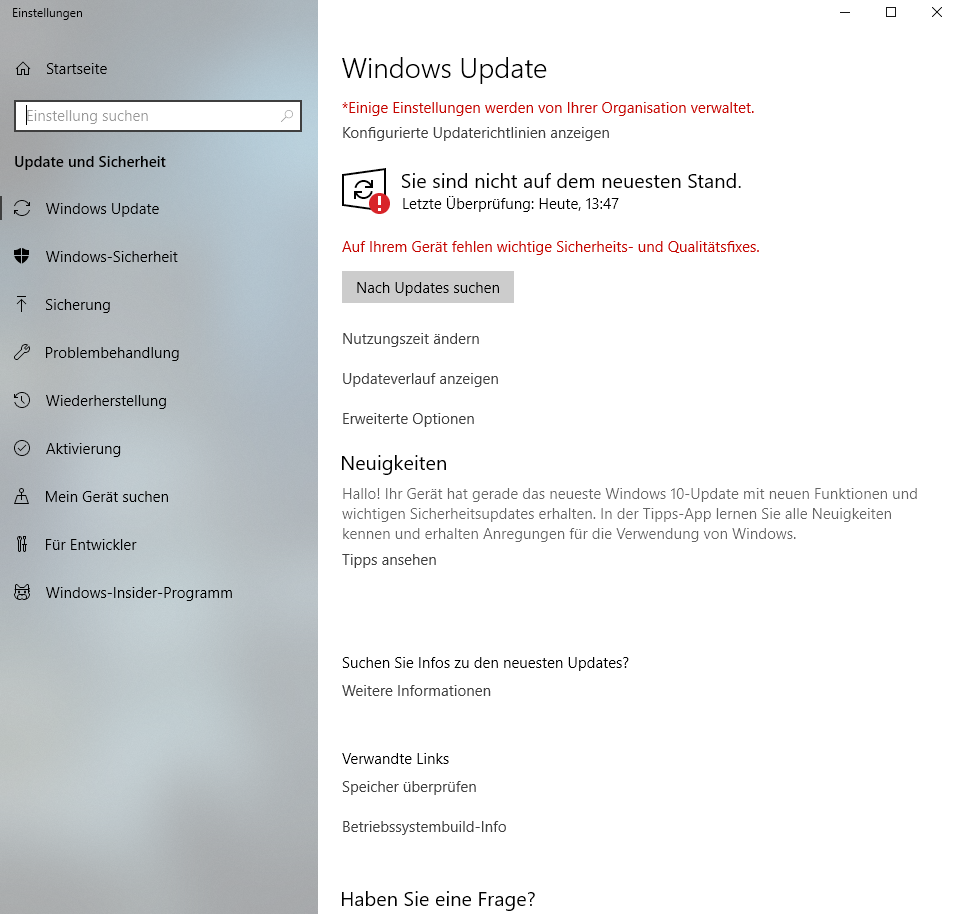Open Nutzungszeit ändern link
Viewport: 954px width, 914px height.
[x=411, y=339]
